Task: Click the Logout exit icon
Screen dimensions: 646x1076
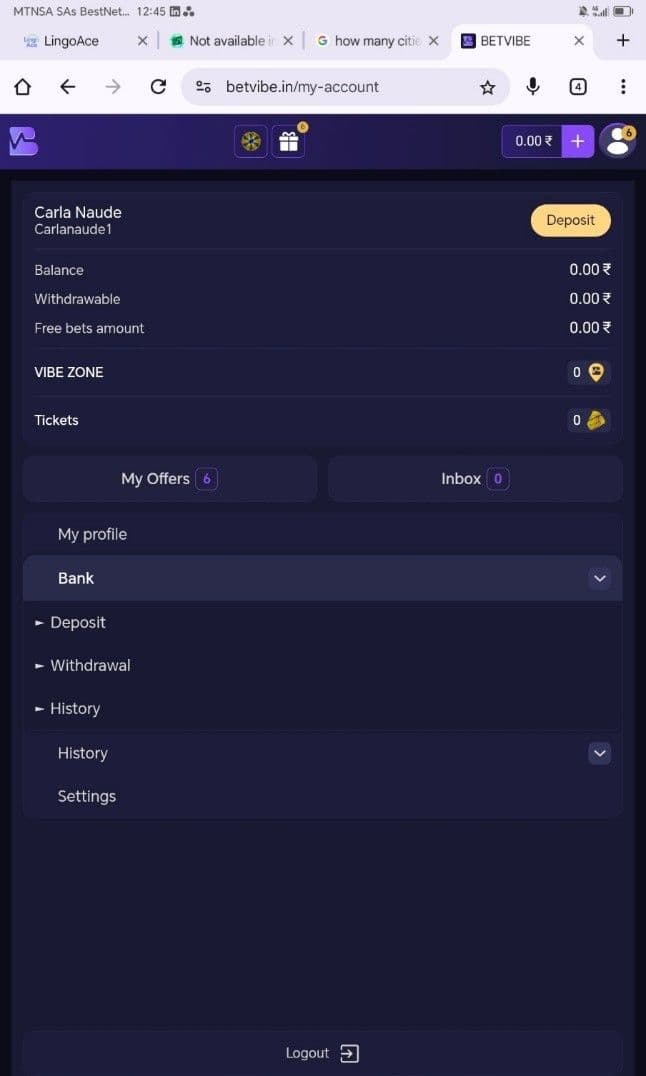Action: 348,1052
